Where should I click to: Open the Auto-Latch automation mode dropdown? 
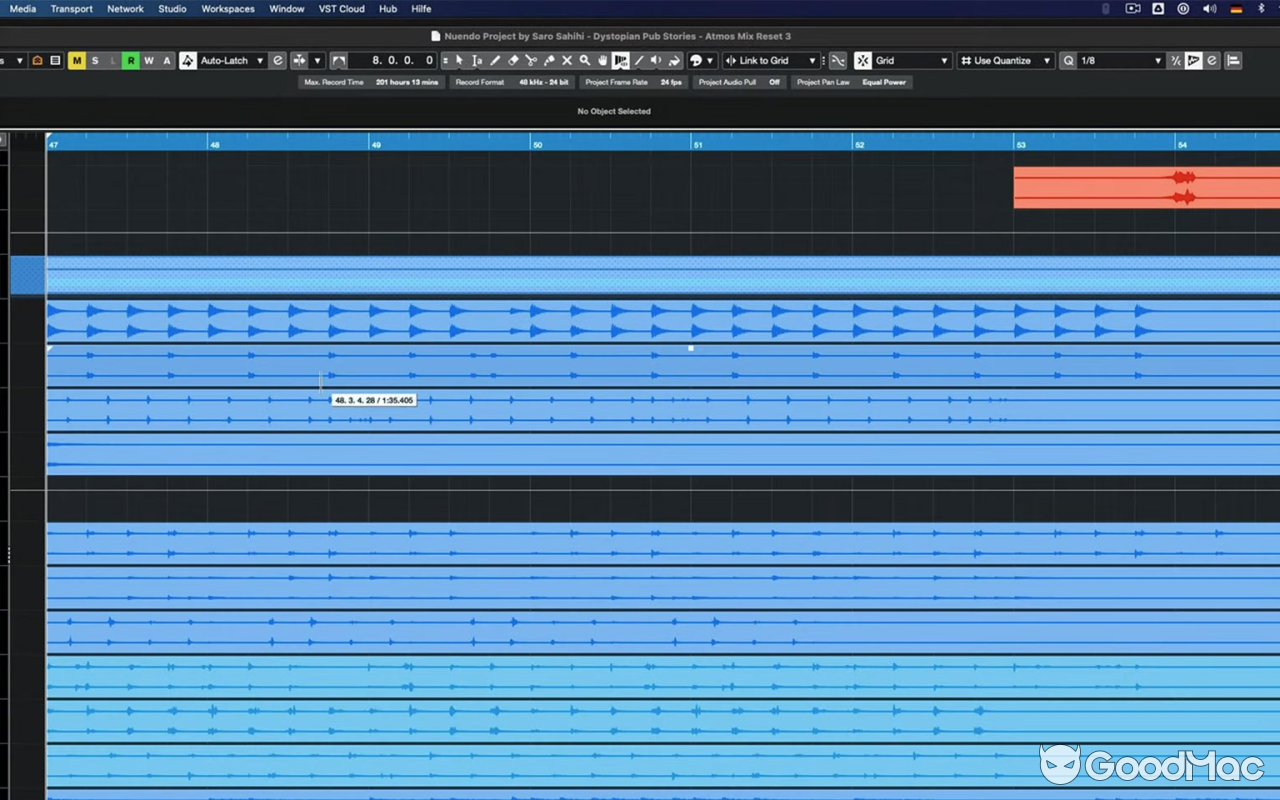tap(261, 60)
